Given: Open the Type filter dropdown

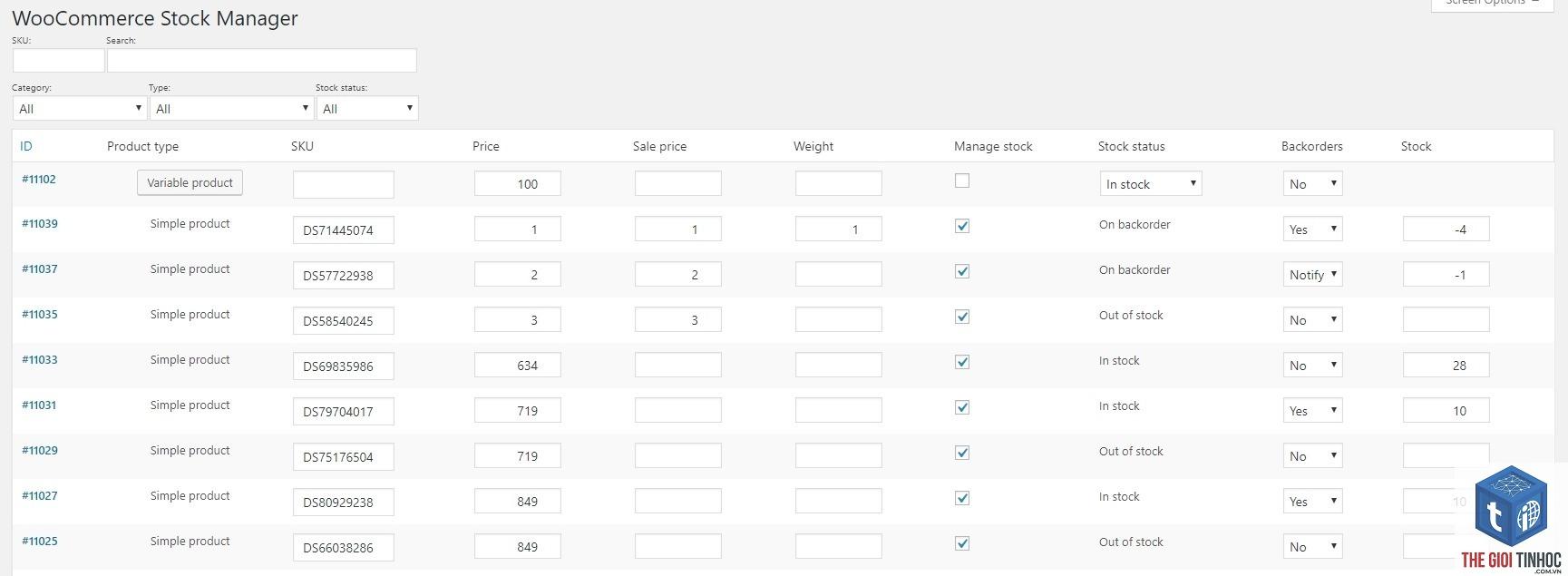Looking at the screenshot, I should (x=231, y=108).
